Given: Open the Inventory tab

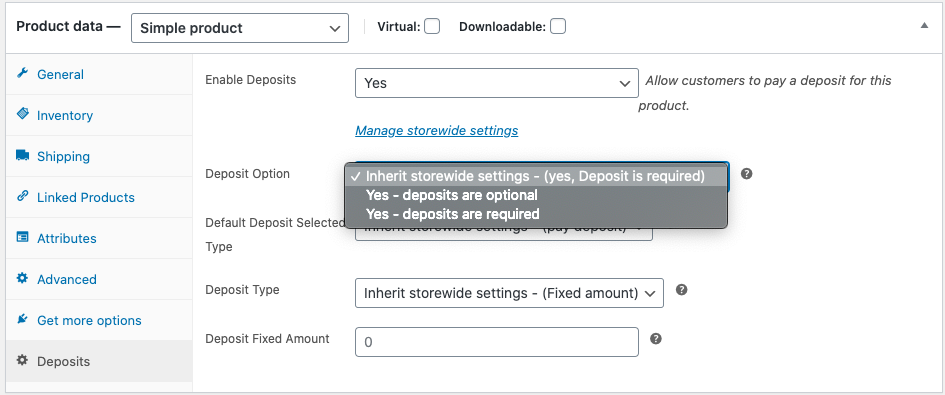Looking at the screenshot, I should click(x=99, y=115).
